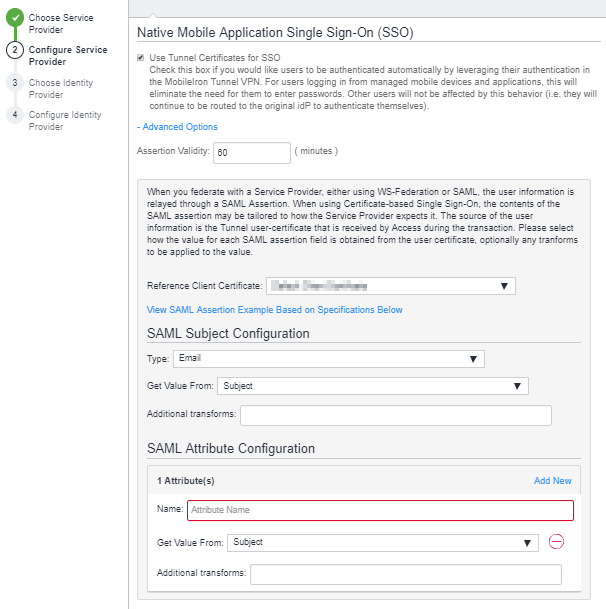606x609 pixels.
Task: Open attribute Get Value From dropdown
Action: point(382,542)
